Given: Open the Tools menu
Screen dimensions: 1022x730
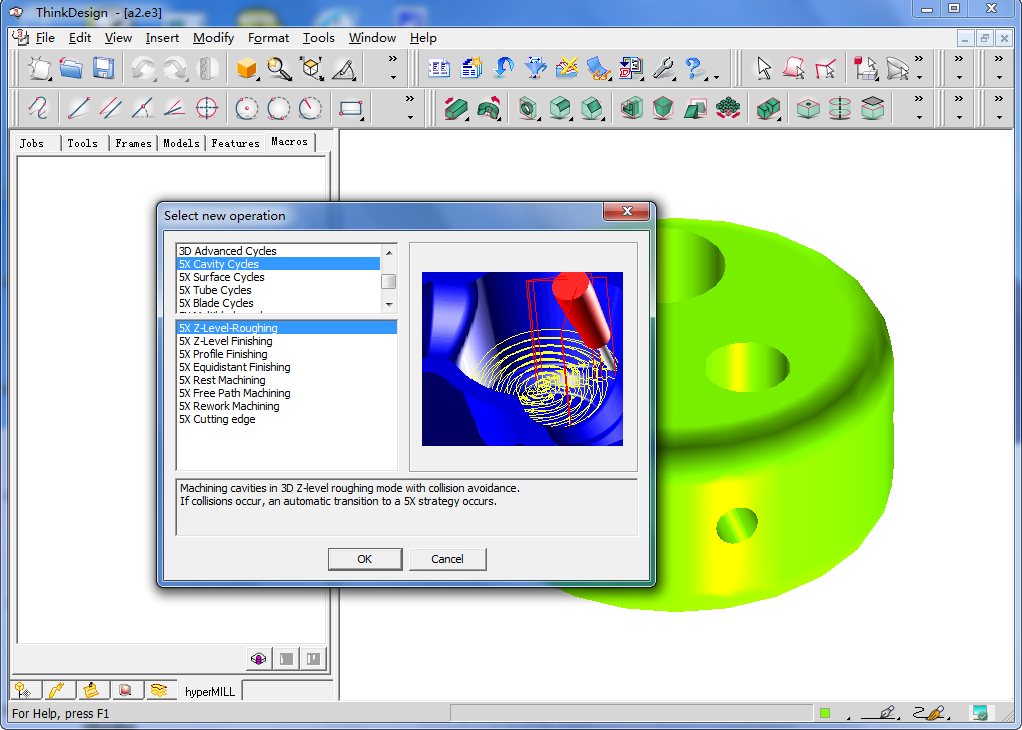Looking at the screenshot, I should pos(319,38).
